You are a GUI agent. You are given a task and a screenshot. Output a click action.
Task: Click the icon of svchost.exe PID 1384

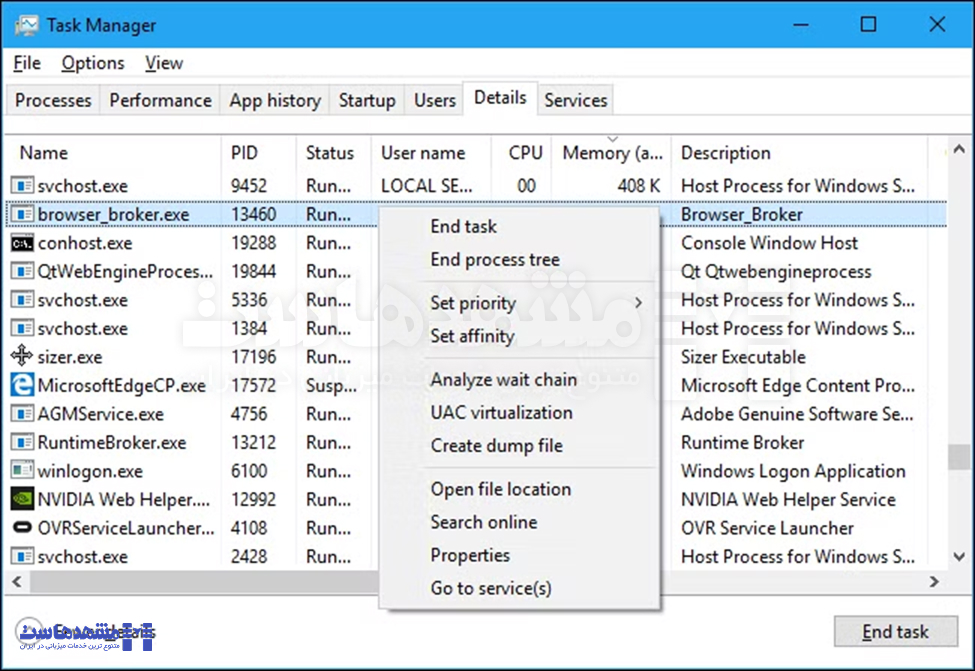(22, 328)
